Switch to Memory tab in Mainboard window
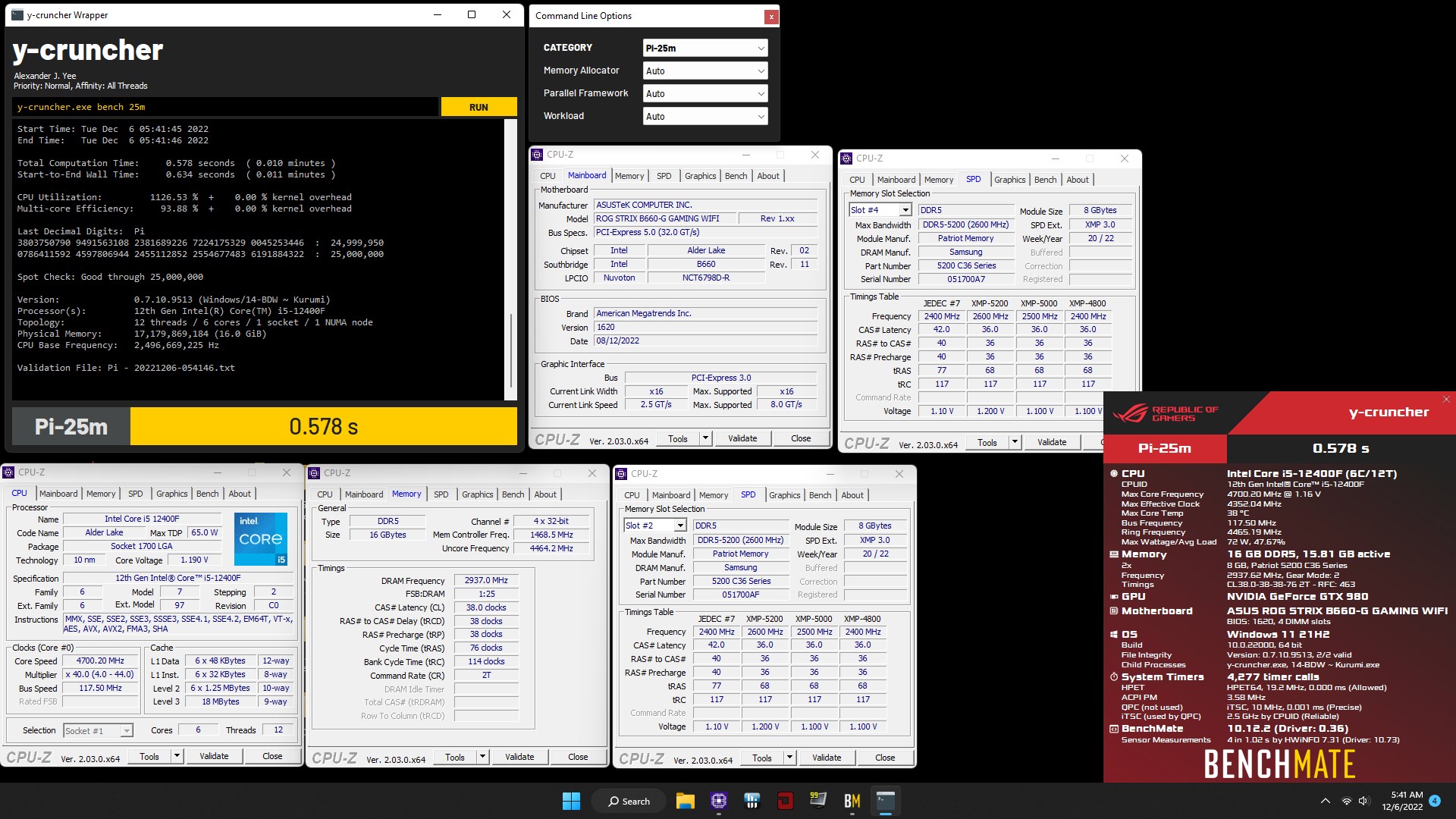This screenshot has width=1456, height=819. pyautogui.click(x=629, y=176)
